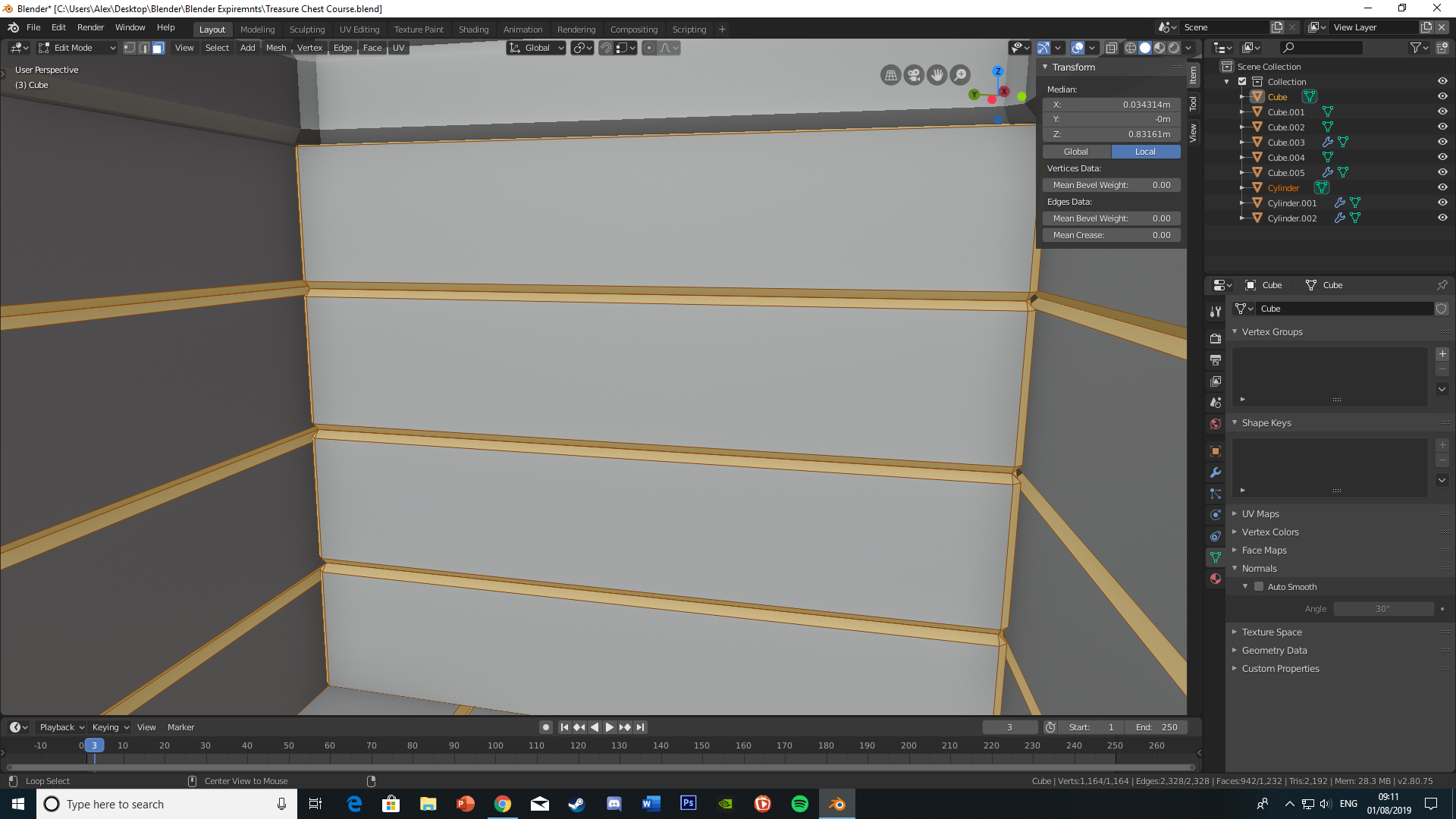Open the Modifier Properties tab
The height and width of the screenshot is (819, 1456).
point(1216,472)
